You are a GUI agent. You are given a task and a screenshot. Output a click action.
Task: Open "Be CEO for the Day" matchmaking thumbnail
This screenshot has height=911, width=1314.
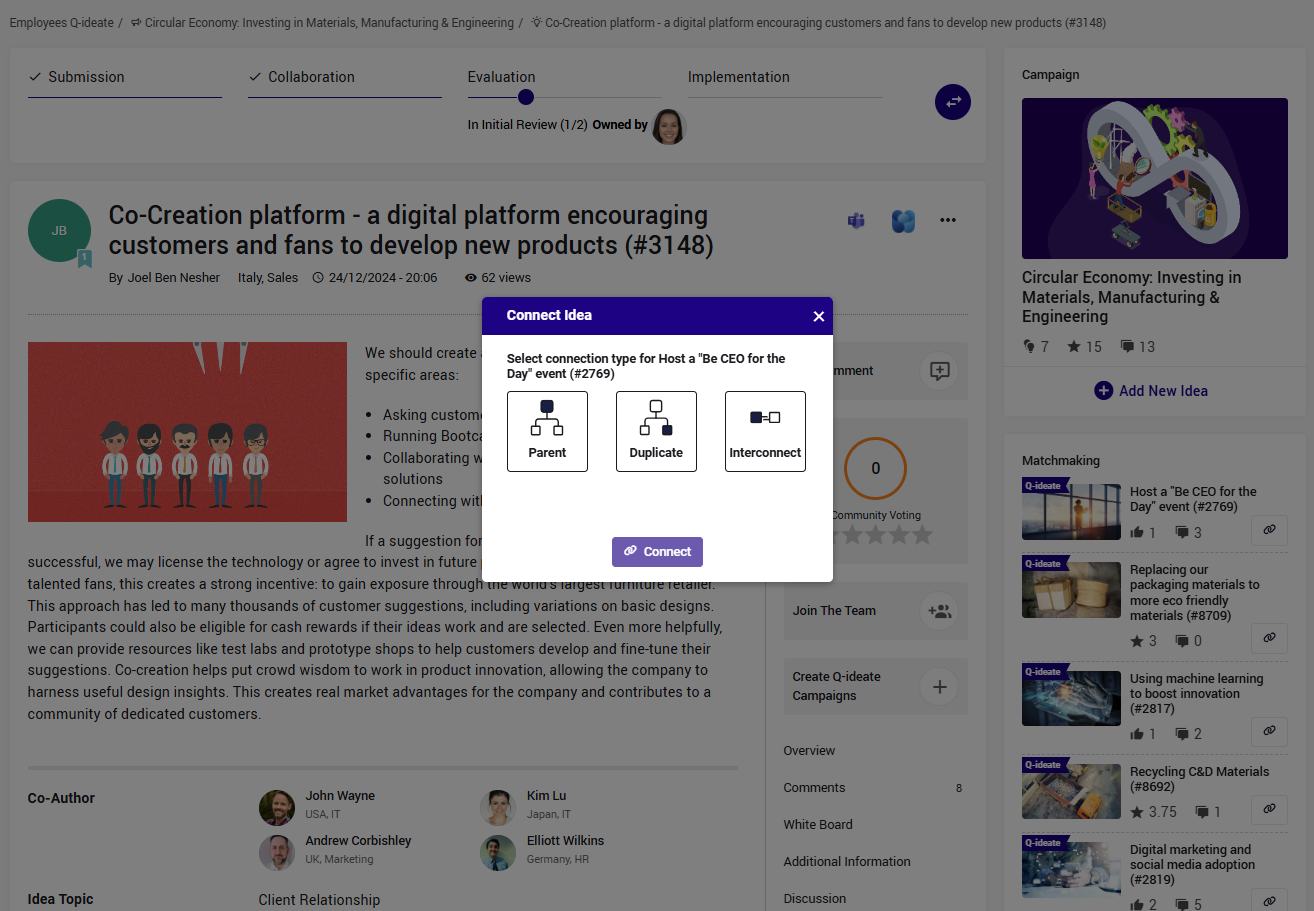tap(1071, 512)
